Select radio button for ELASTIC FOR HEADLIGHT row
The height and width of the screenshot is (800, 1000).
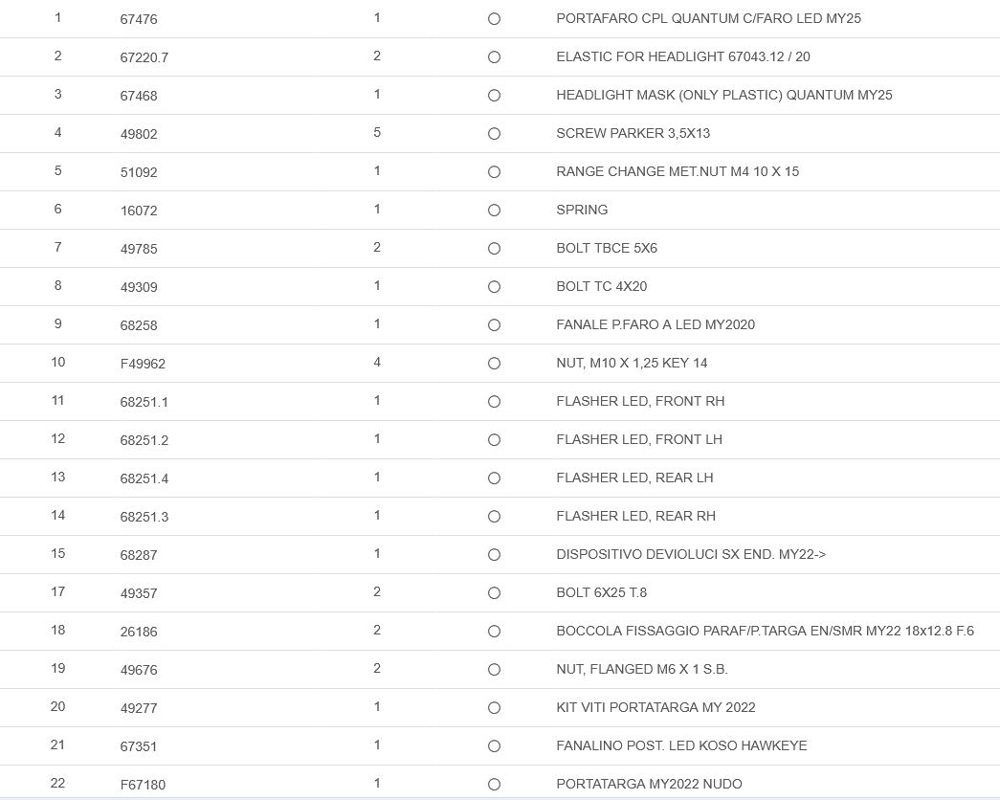click(x=494, y=57)
